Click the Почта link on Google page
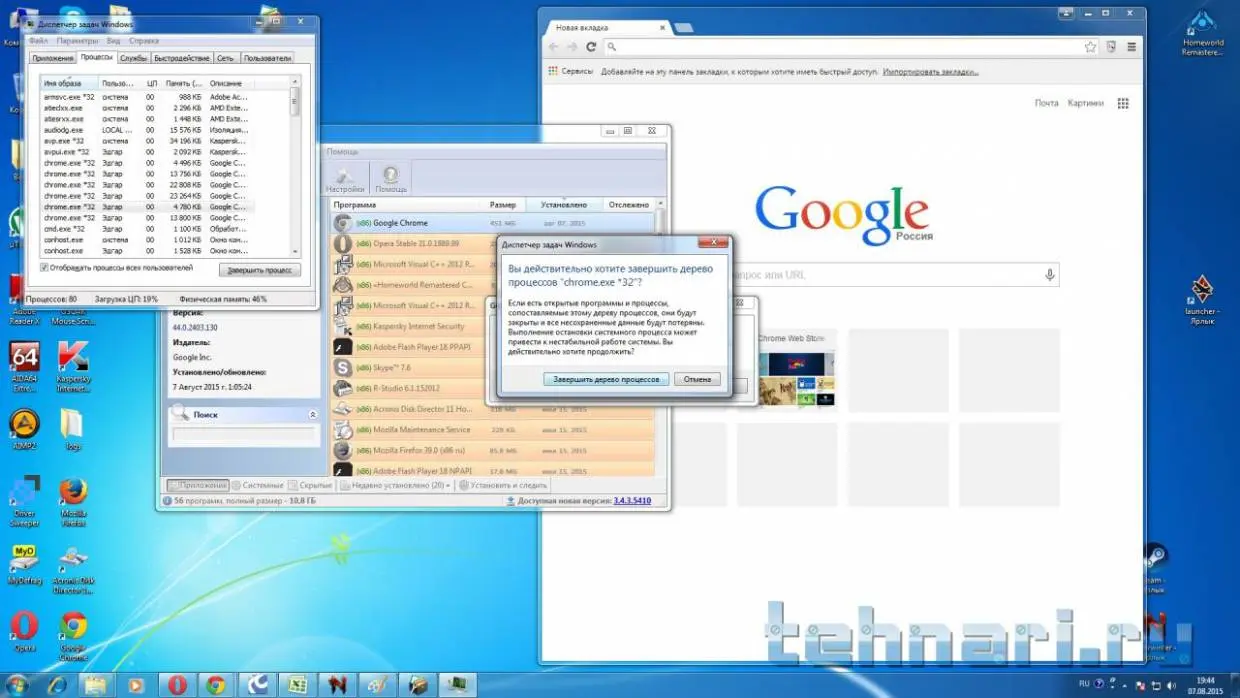Screen dimensions: 1240x698 pos(1046,103)
